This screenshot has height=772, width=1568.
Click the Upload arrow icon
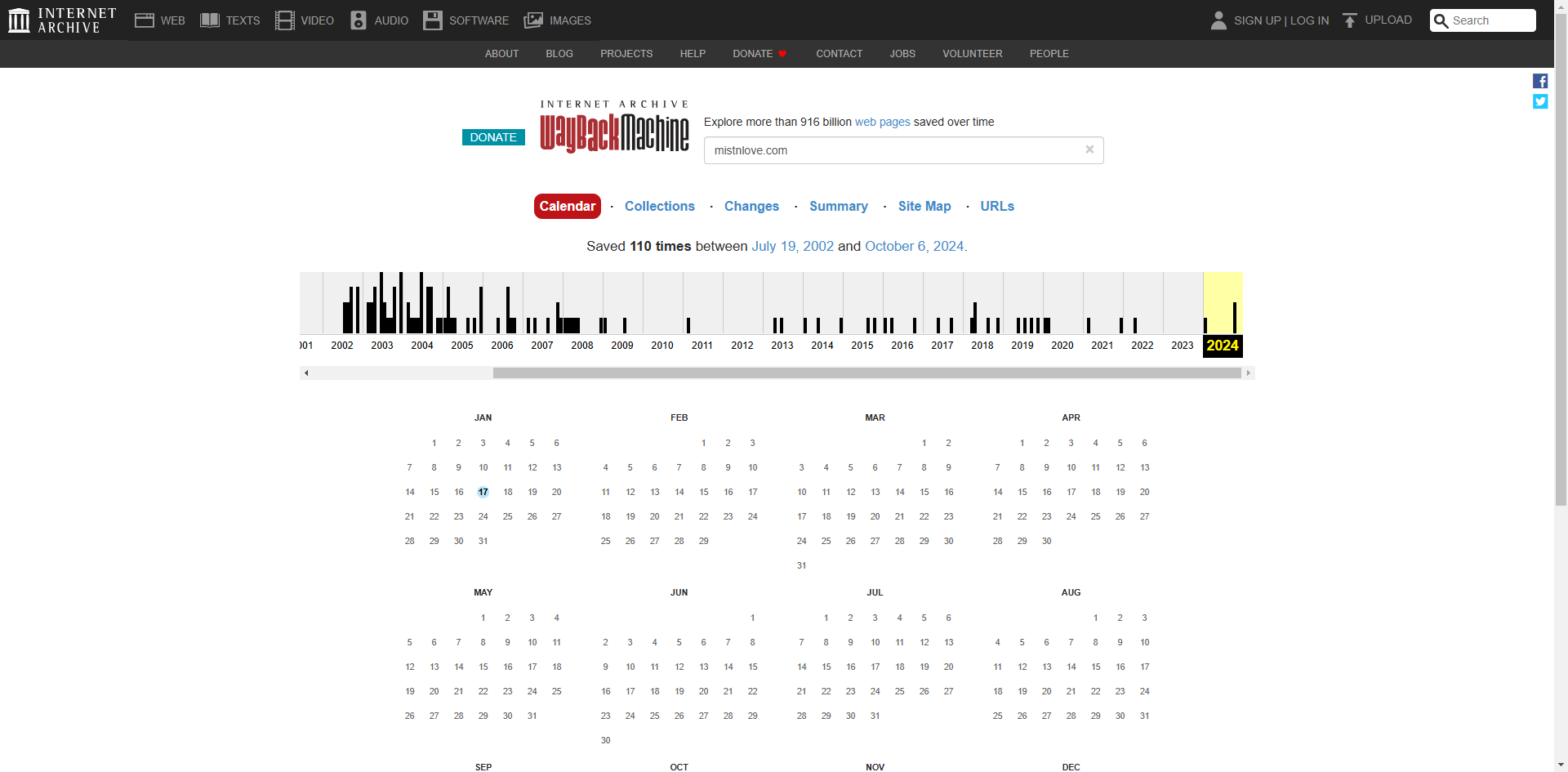point(1350,20)
